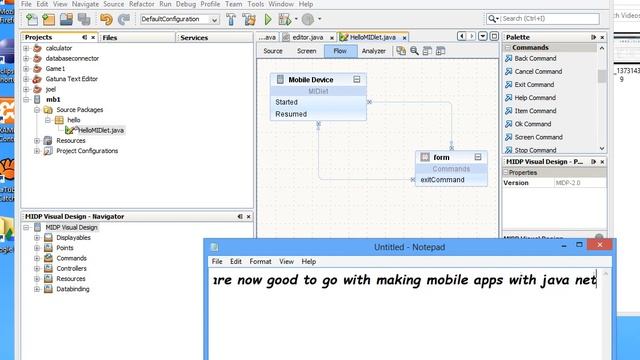Select HelloMIDlet.java in Projects tree

tap(101, 131)
